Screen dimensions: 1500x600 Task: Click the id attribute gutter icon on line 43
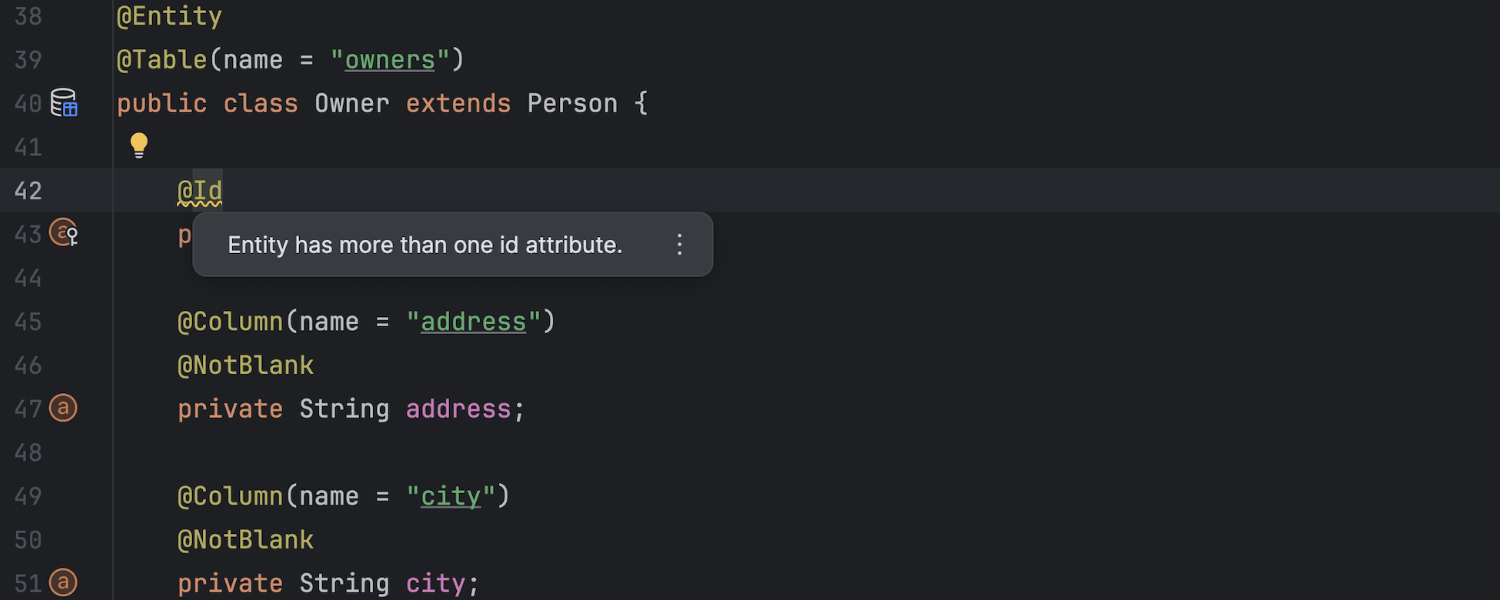click(x=64, y=234)
